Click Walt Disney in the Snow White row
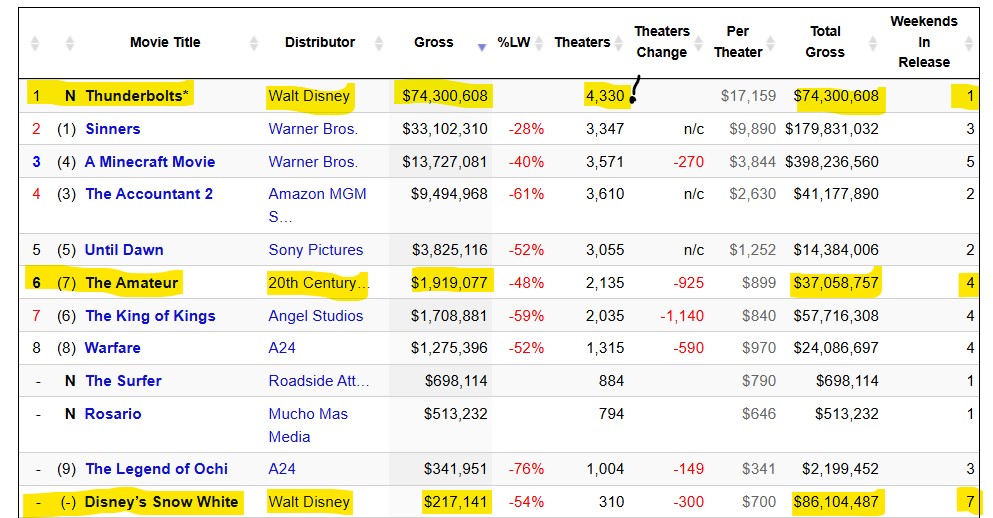This screenshot has width=993, height=518. [309, 502]
